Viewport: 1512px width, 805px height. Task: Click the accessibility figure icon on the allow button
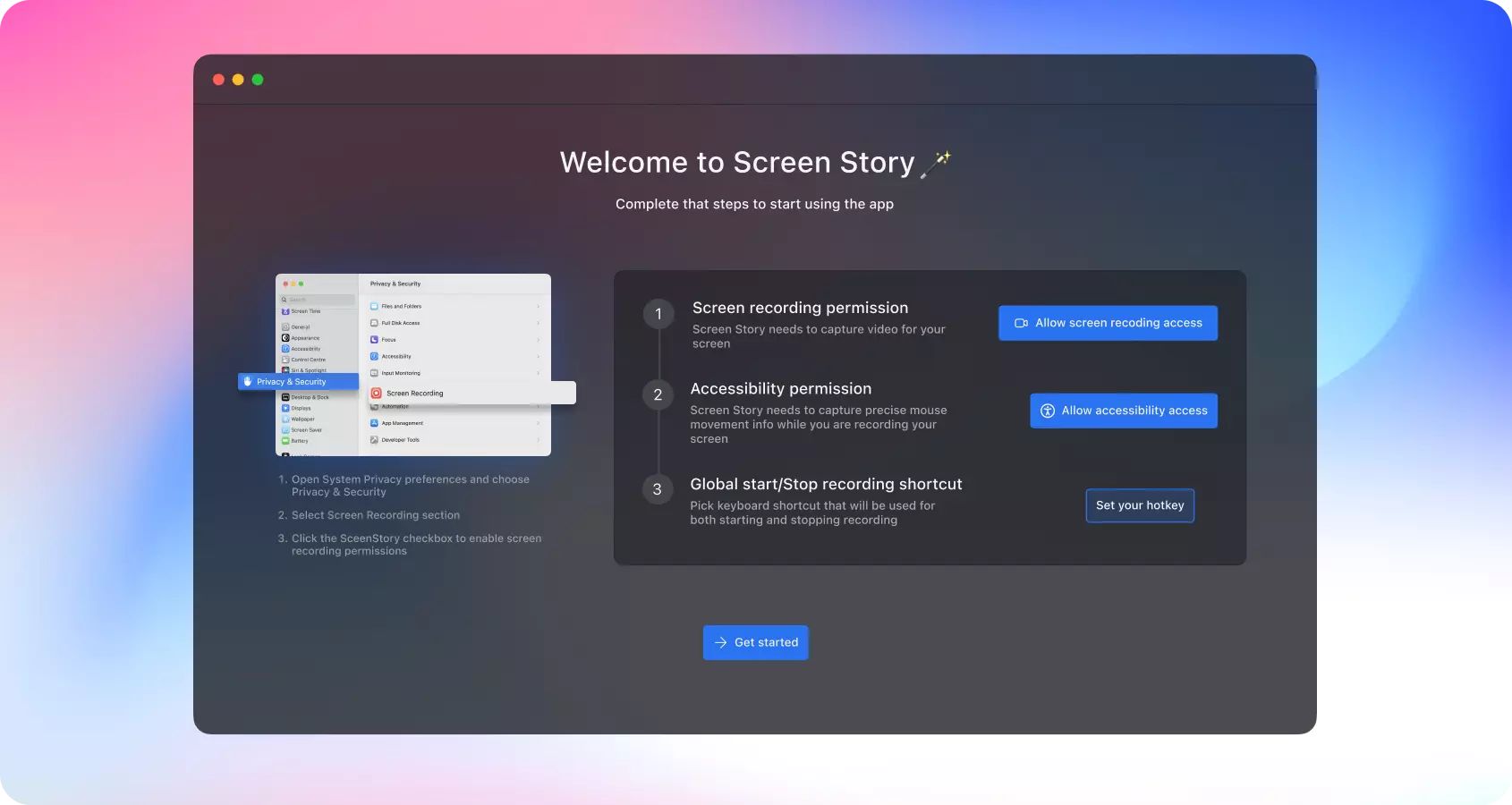(1047, 411)
